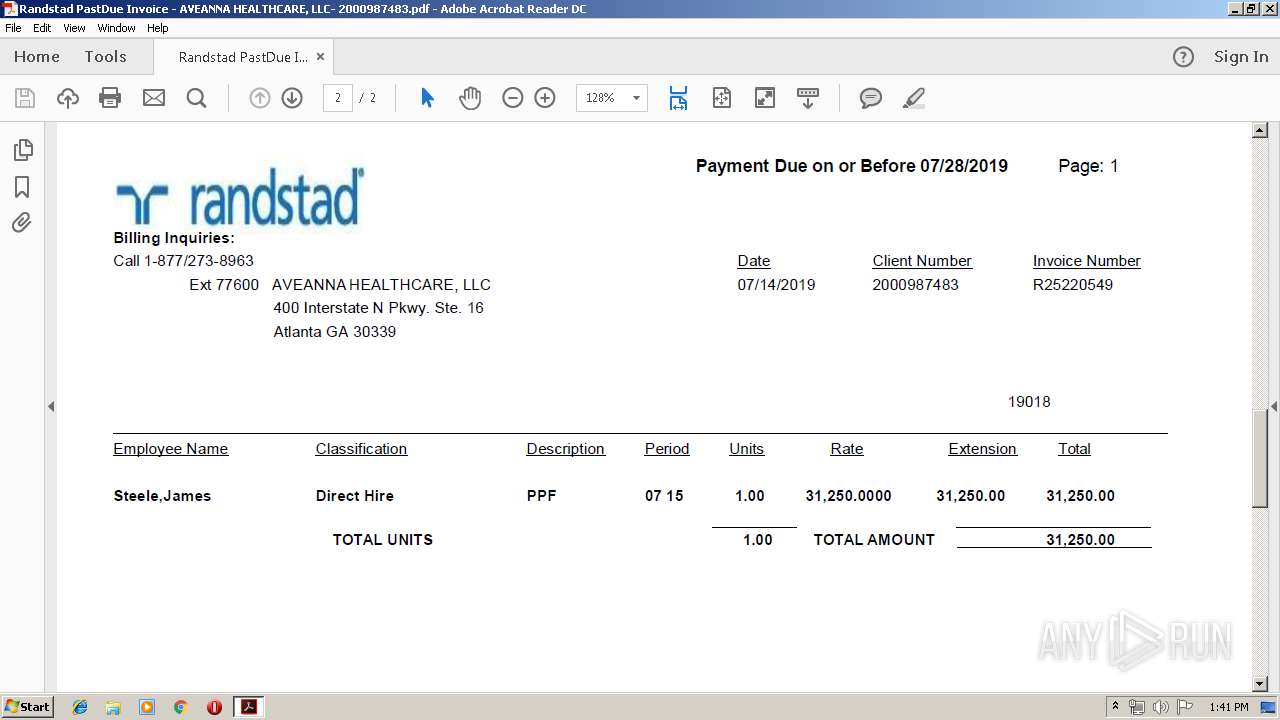Switch to the Tools tab

point(105,57)
